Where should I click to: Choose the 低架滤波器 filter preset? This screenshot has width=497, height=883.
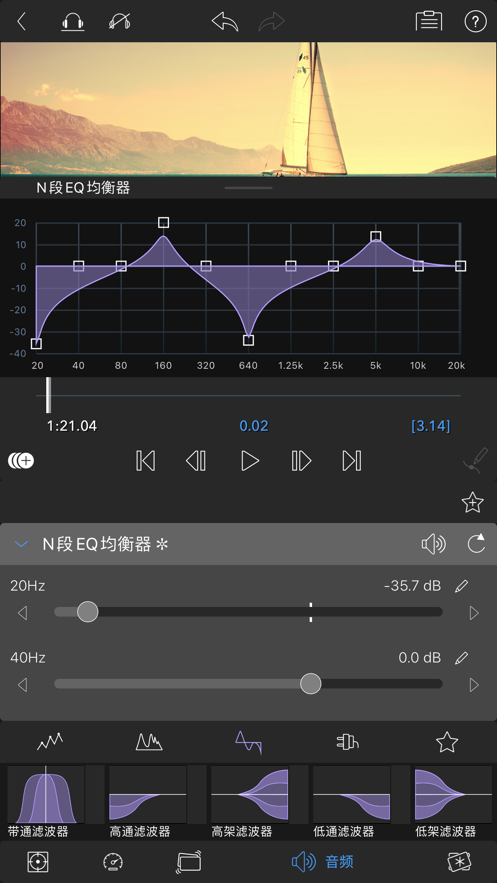453,801
